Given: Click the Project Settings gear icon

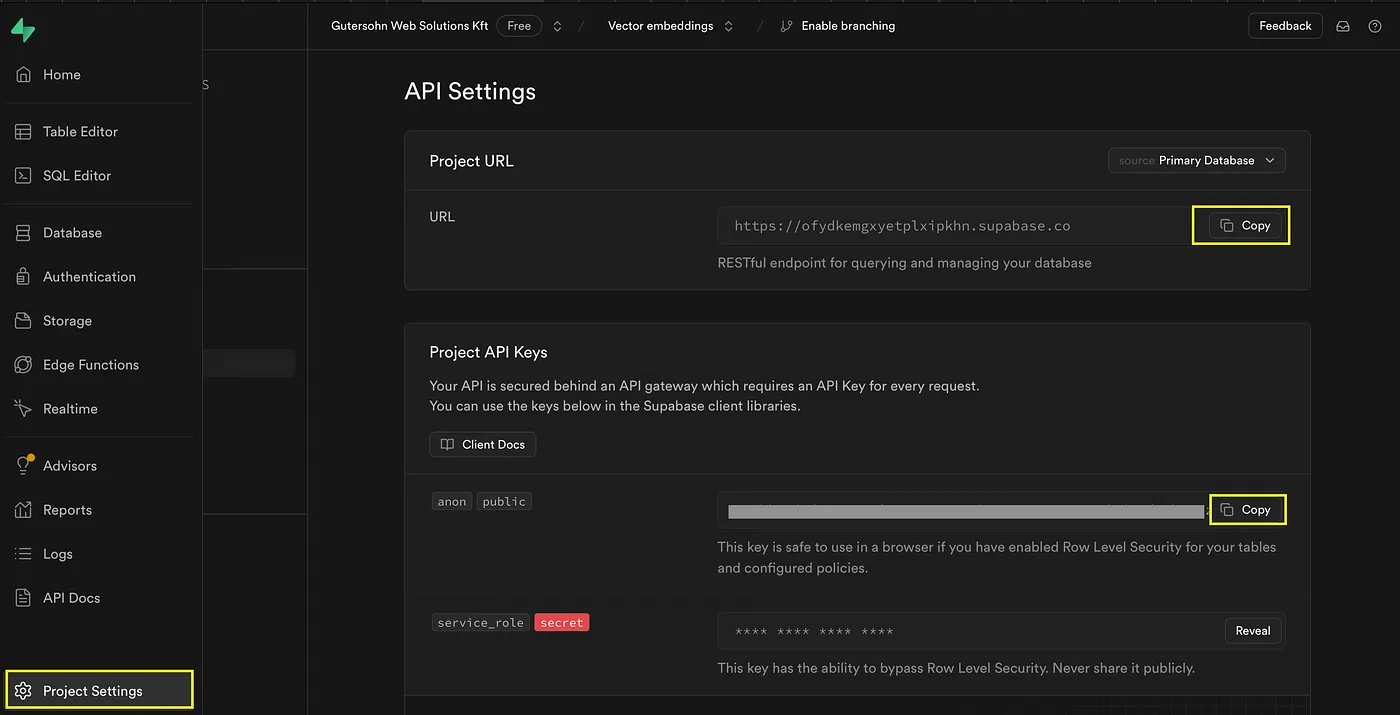Looking at the screenshot, I should (24, 691).
